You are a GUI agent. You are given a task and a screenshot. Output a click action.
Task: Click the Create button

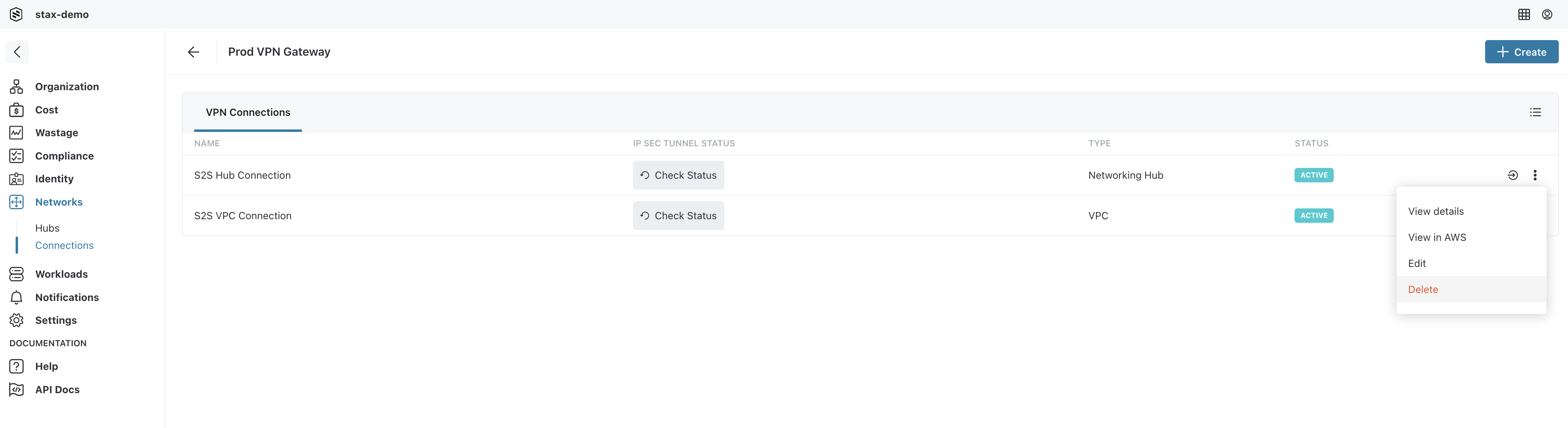pyautogui.click(x=1521, y=52)
